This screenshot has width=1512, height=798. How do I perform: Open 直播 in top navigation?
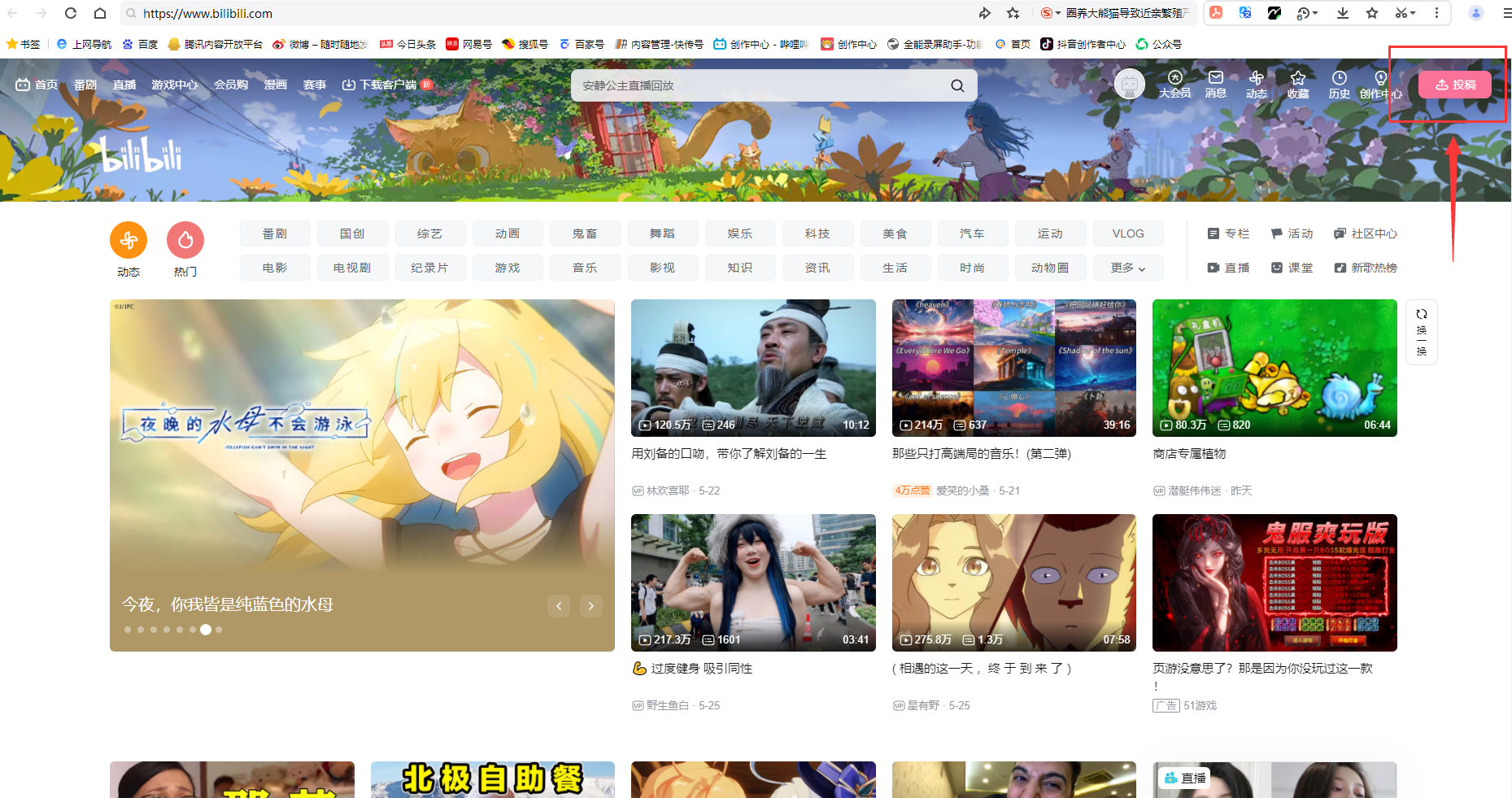(x=124, y=85)
